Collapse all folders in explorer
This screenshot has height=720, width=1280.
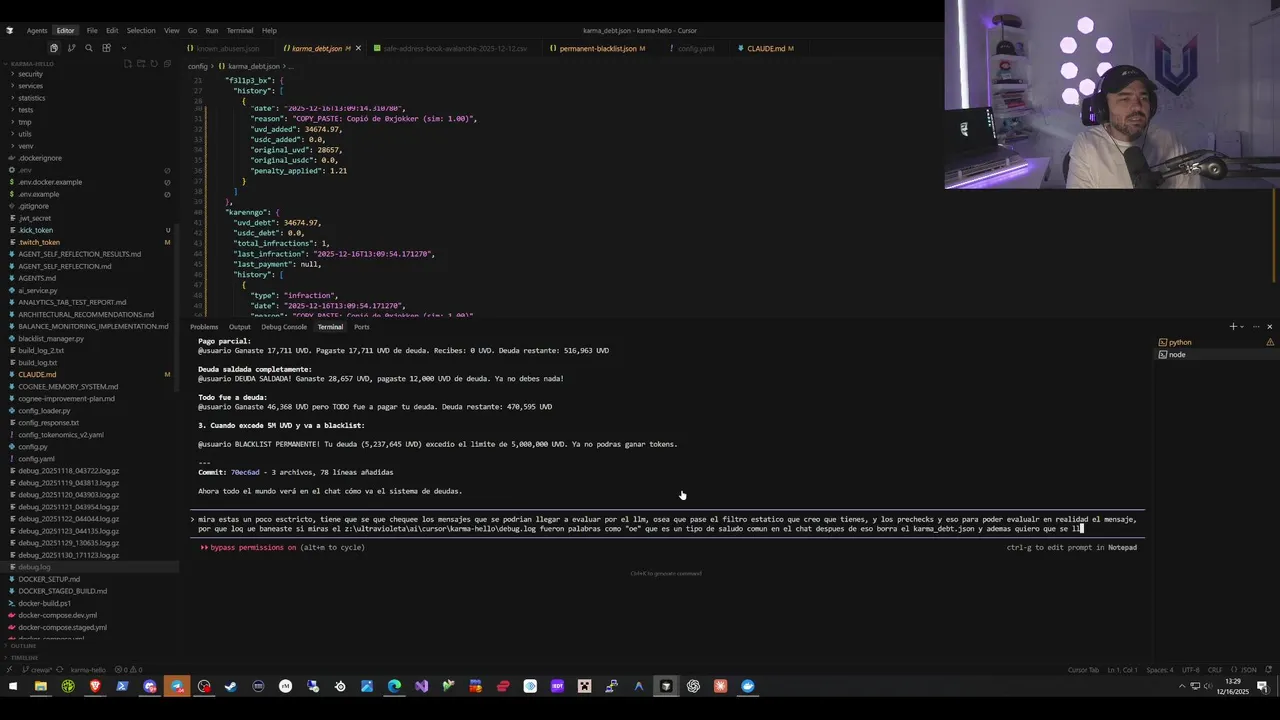[x=166, y=63]
